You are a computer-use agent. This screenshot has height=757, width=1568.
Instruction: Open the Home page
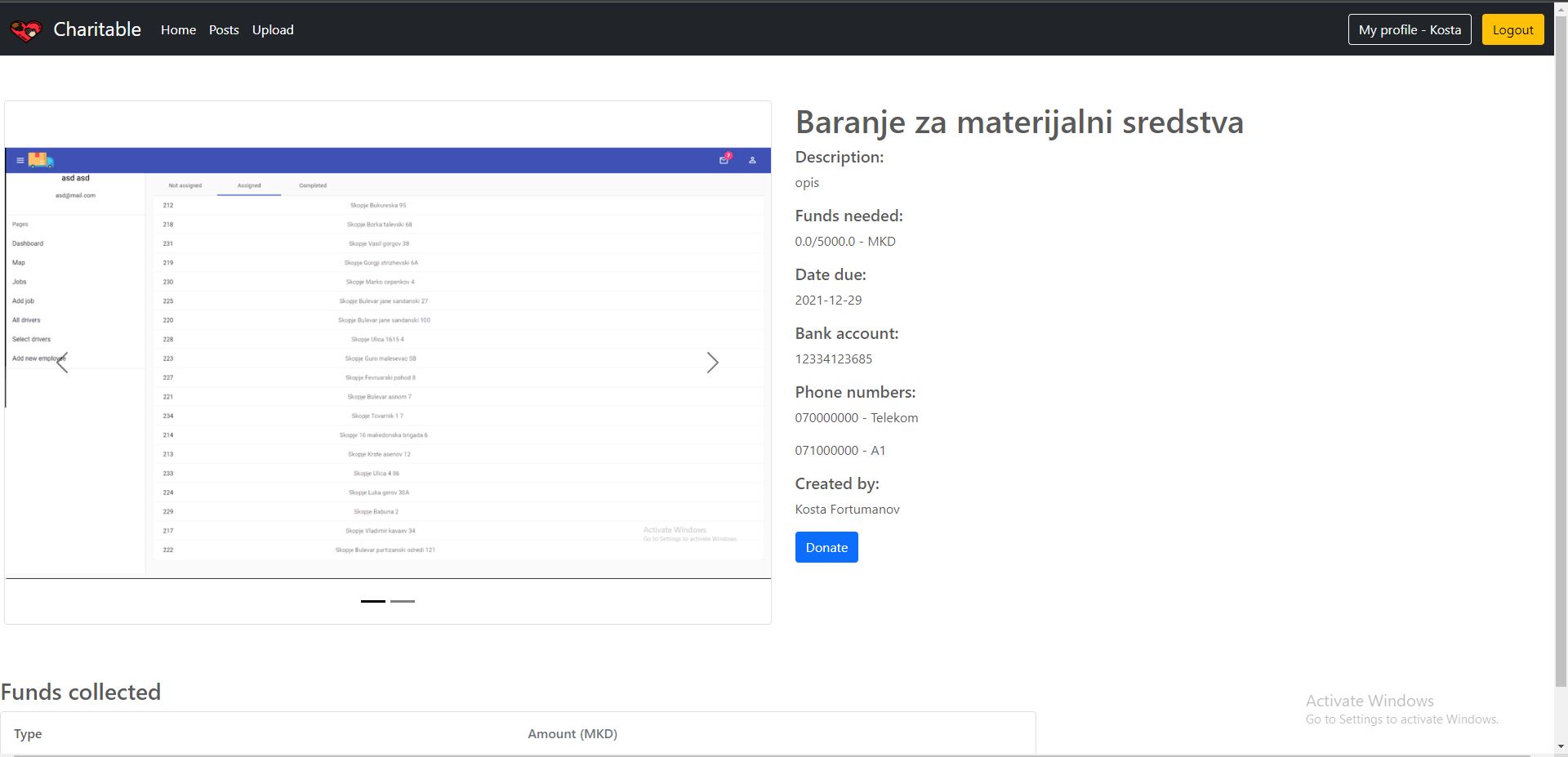[178, 30]
